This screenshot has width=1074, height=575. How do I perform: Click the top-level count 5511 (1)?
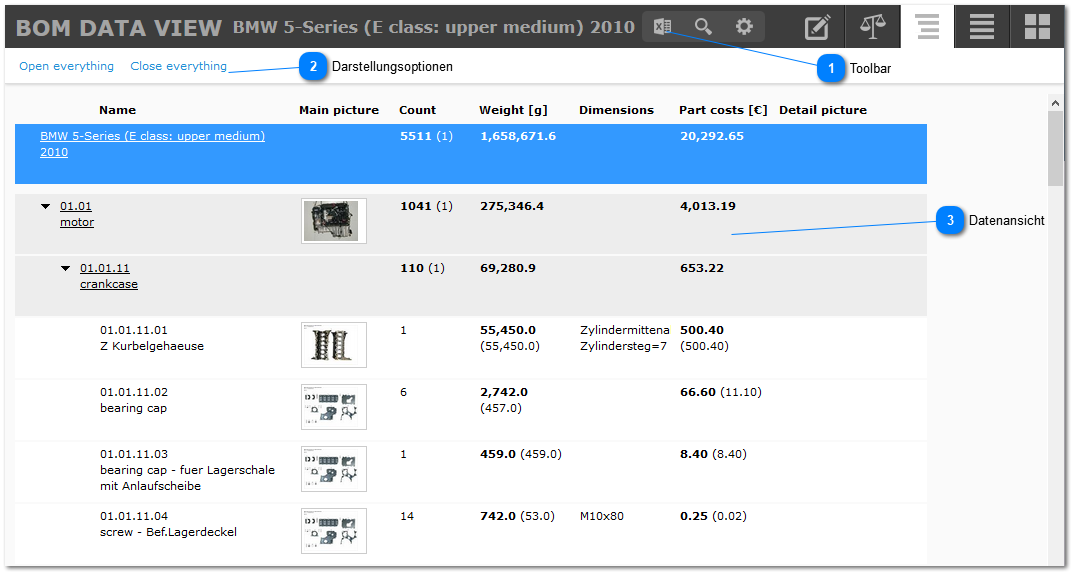click(x=427, y=136)
